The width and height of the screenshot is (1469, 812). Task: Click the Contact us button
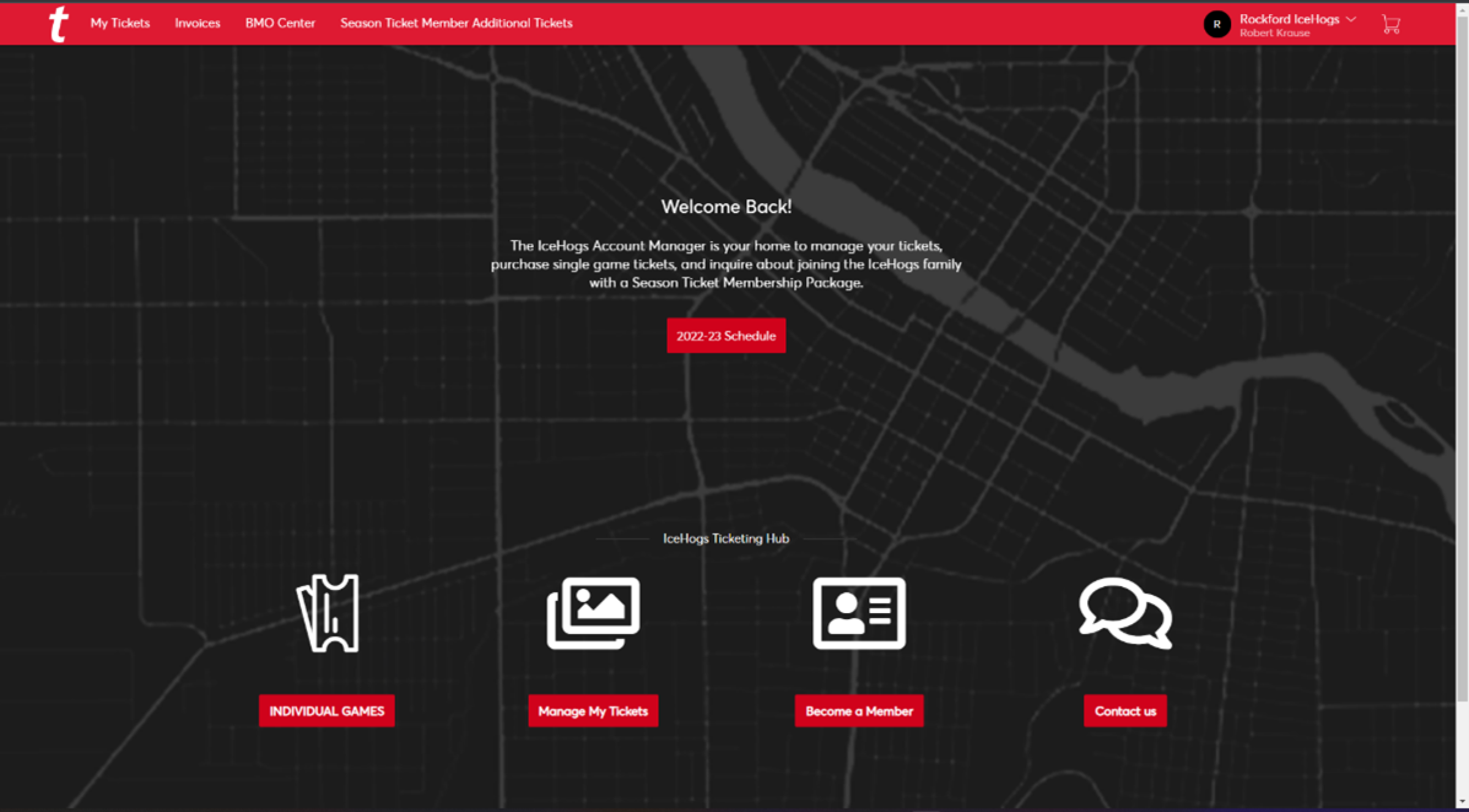pos(1125,711)
